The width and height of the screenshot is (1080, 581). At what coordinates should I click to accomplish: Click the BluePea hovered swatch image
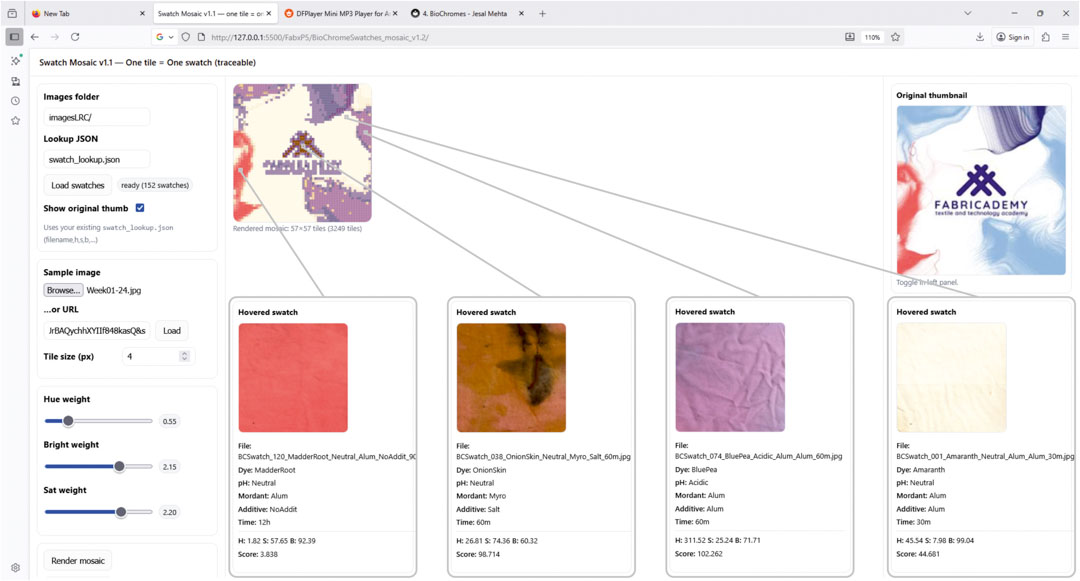pyautogui.click(x=730, y=377)
